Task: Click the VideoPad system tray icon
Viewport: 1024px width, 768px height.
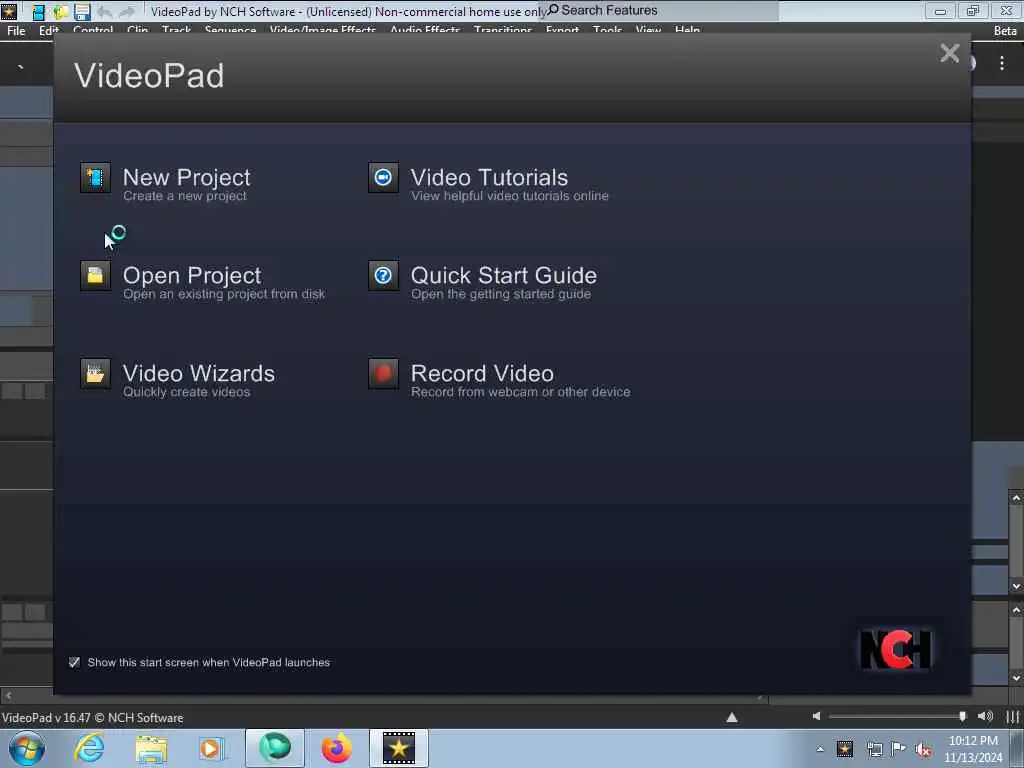Action: [845, 749]
